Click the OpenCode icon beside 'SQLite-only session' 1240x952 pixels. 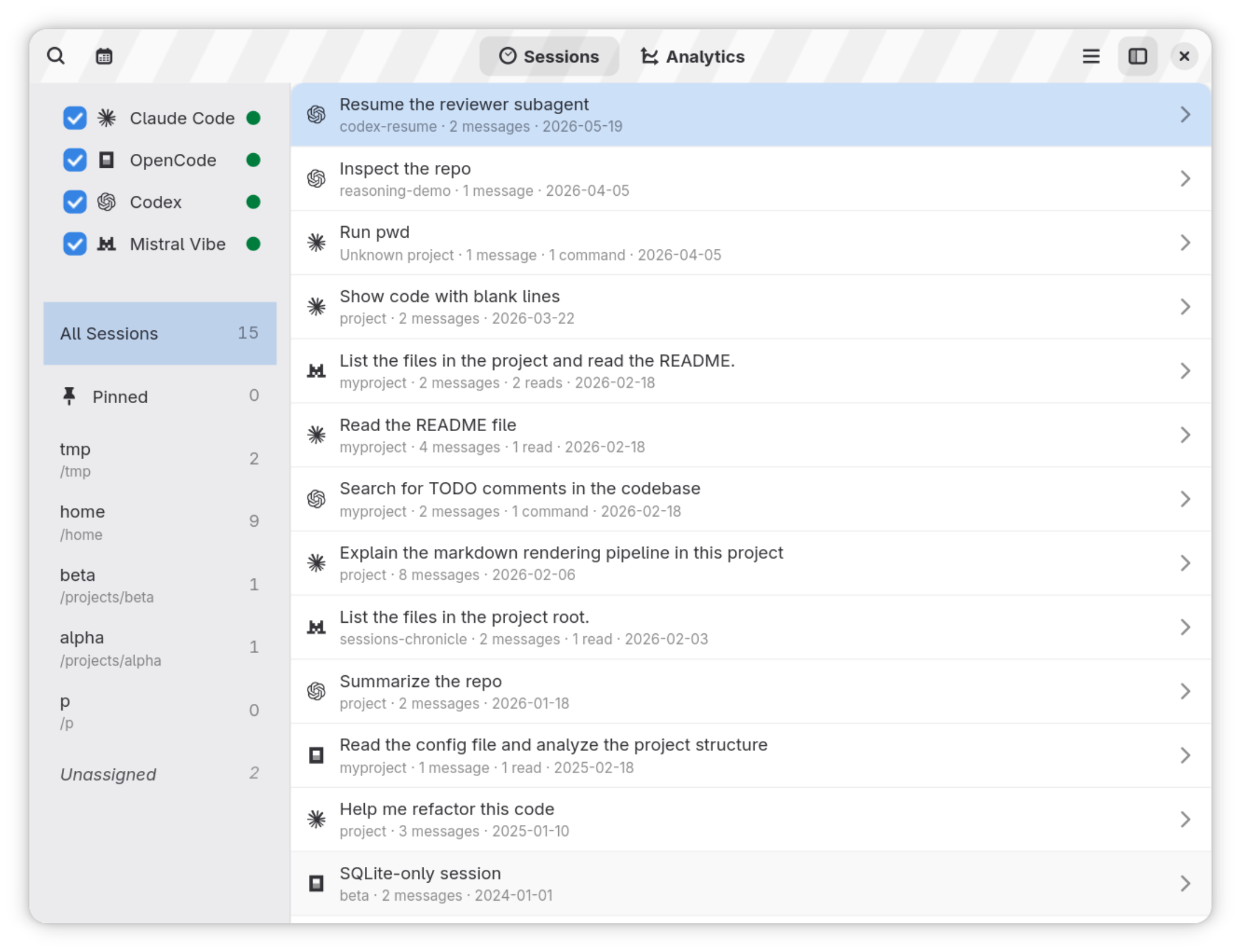coord(316,884)
